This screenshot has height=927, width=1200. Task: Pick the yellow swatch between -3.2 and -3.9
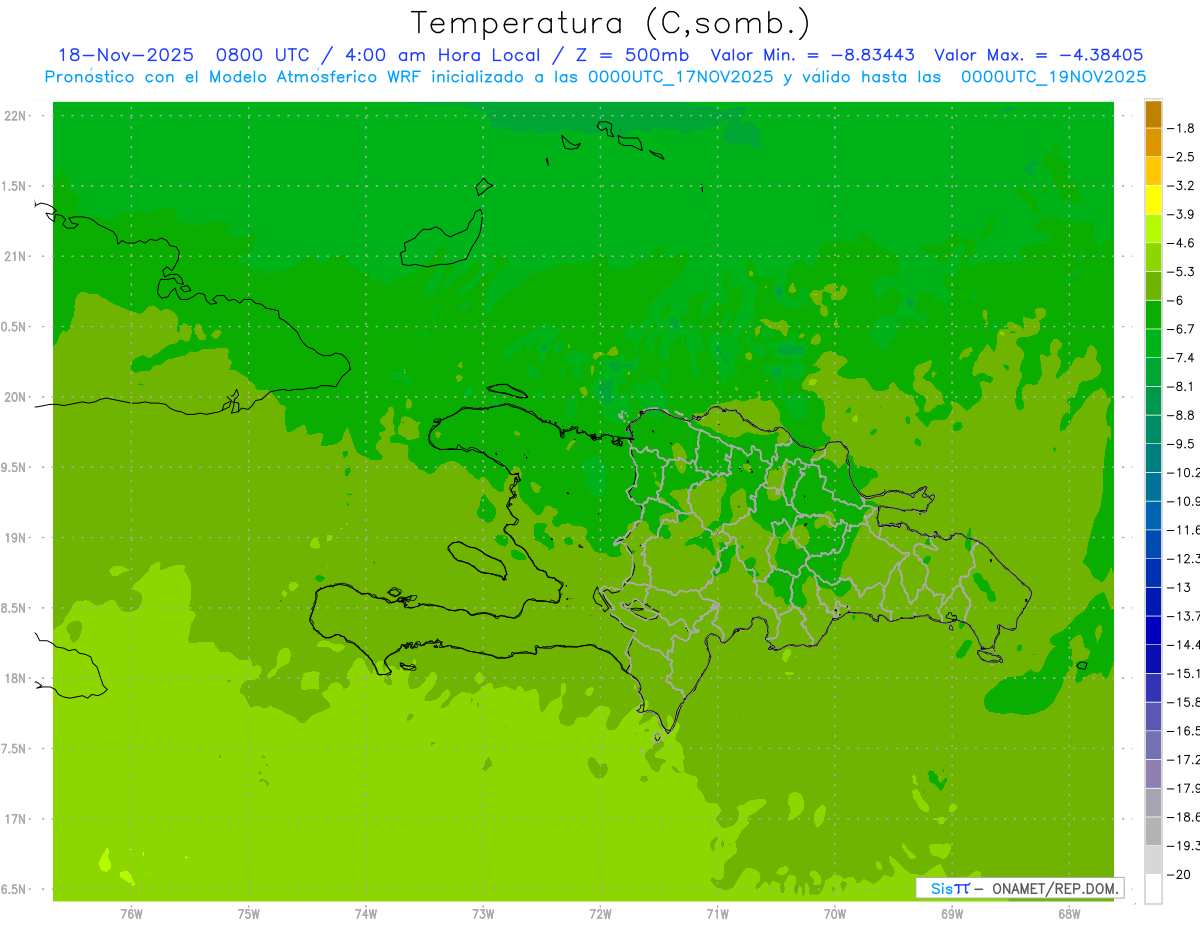click(x=1153, y=200)
